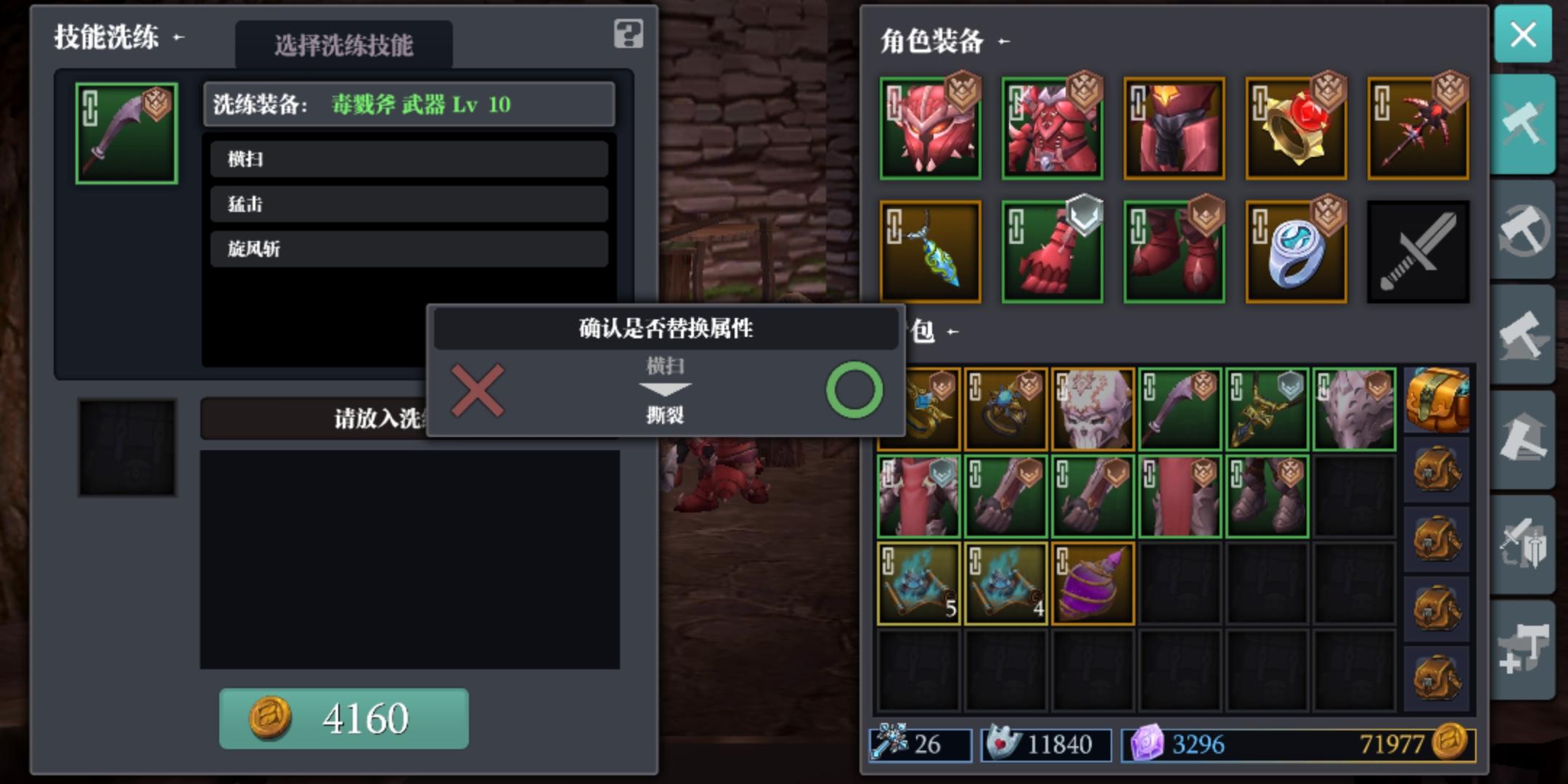1568x784 pixels.
Task: Click the 4160 gold cost button
Action: tap(344, 718)
